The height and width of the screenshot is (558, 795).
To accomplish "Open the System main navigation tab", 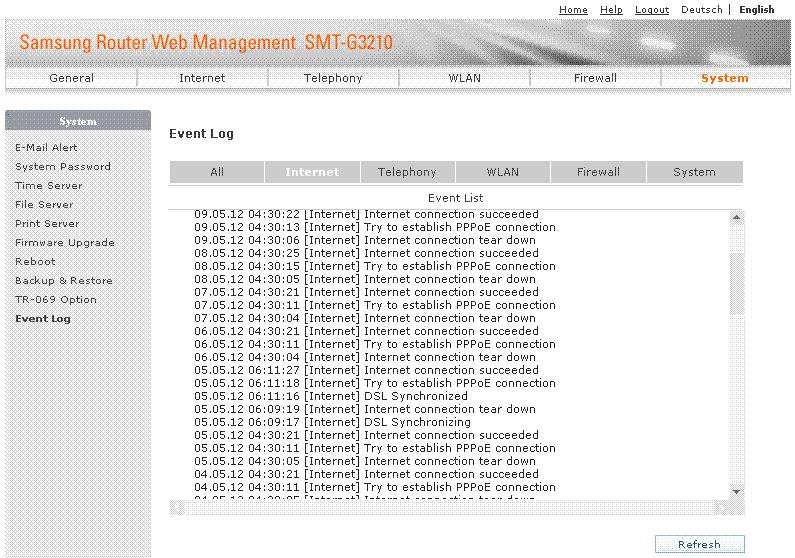I will (x=725, y=78).
